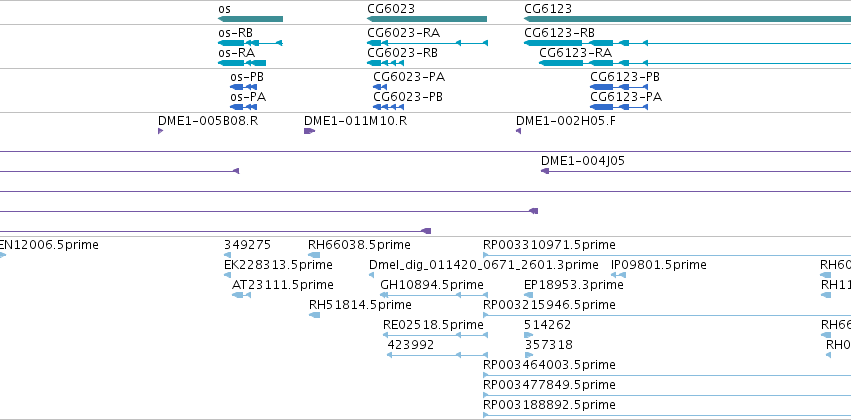The image size is (851, 420).
Task: Select the CG6023-PA protein glyph
Action: coord(380,87)
